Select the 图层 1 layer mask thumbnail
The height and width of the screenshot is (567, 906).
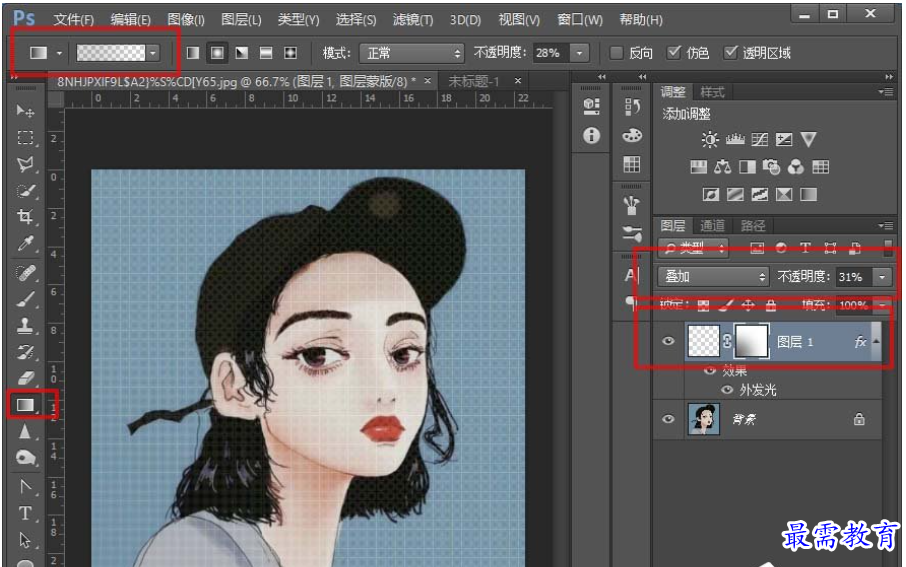(x=751, y=341)
